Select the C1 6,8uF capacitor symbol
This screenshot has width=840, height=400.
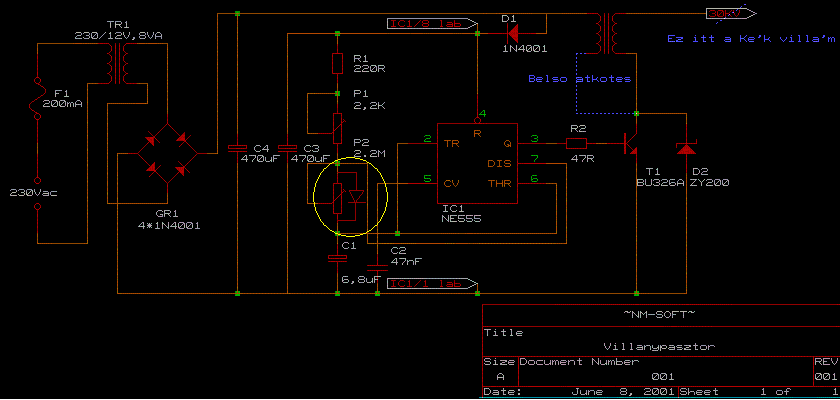click(x=337, y=259)
